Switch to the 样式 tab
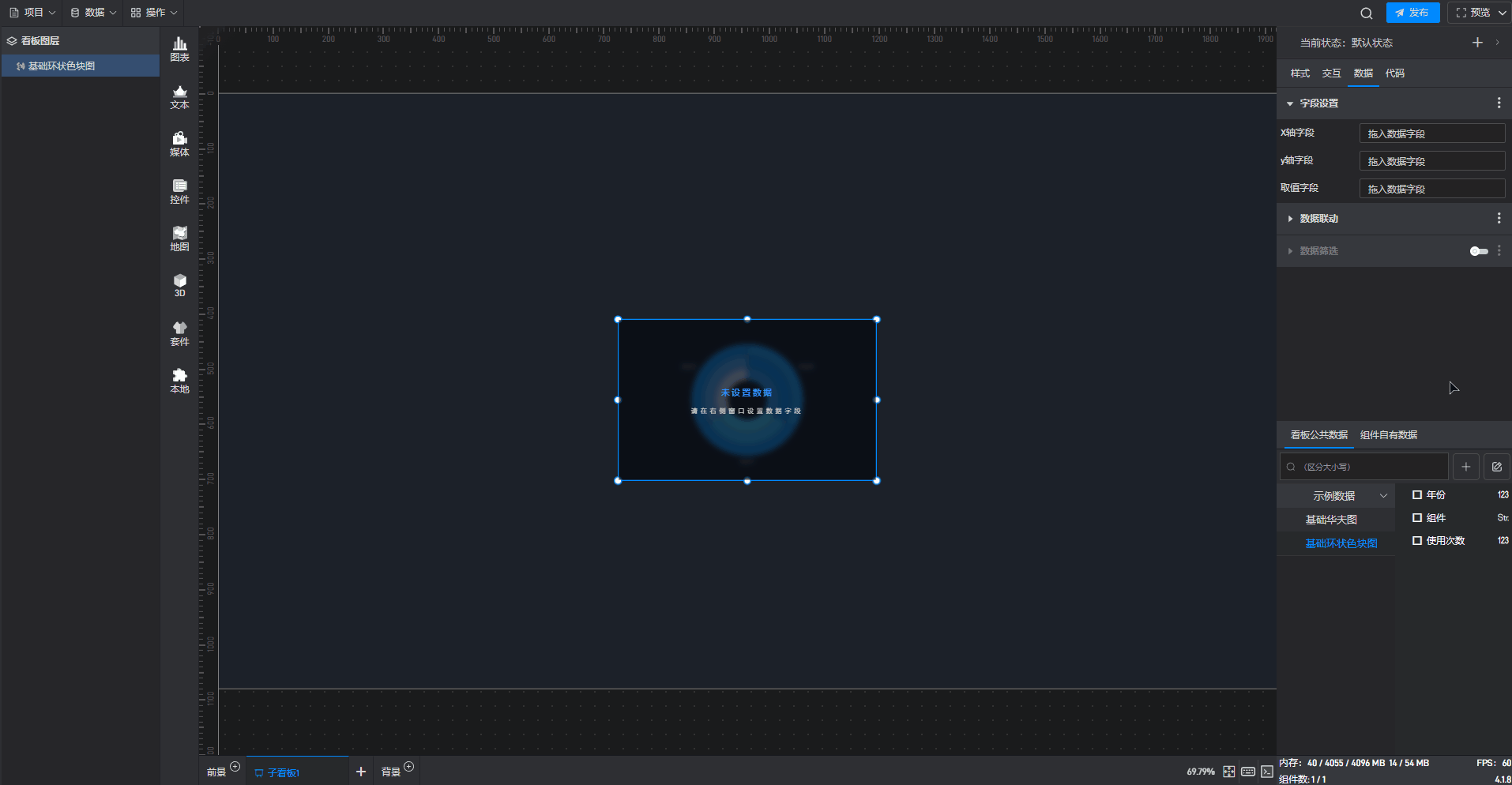The image size is (1512, 785). point(1299,73)
